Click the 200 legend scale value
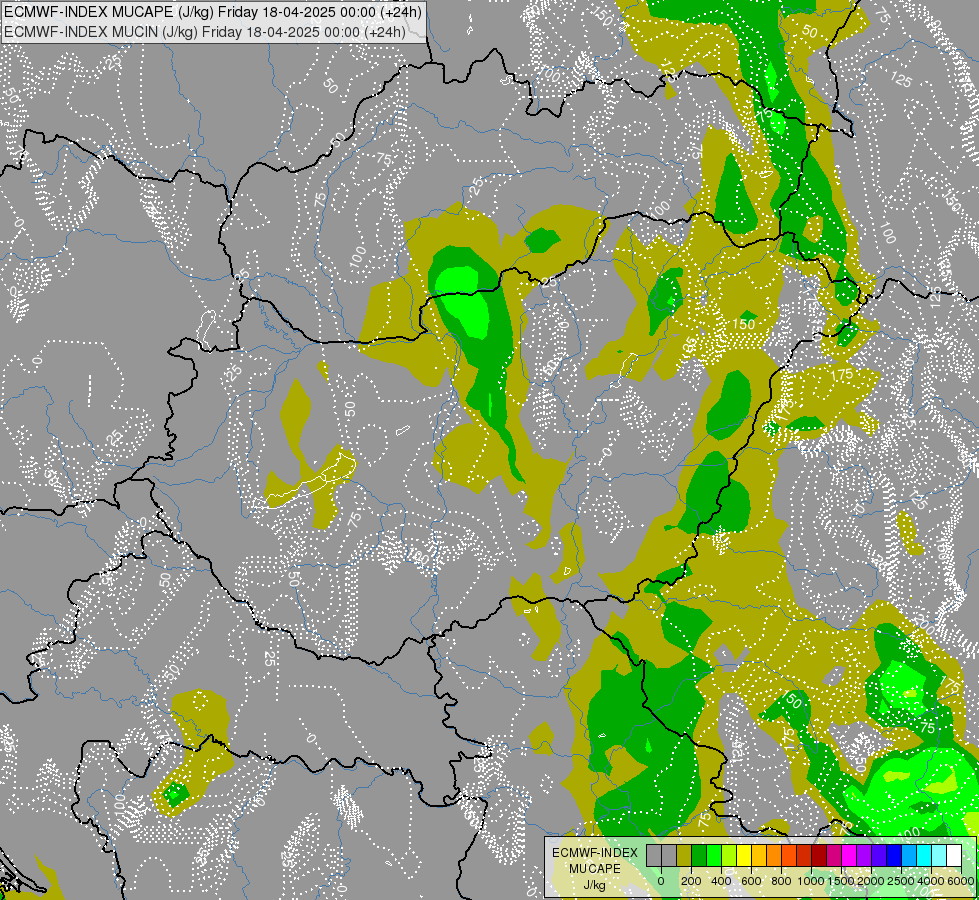The width and height of the screenshot is (979, 900). pos(691,881)
